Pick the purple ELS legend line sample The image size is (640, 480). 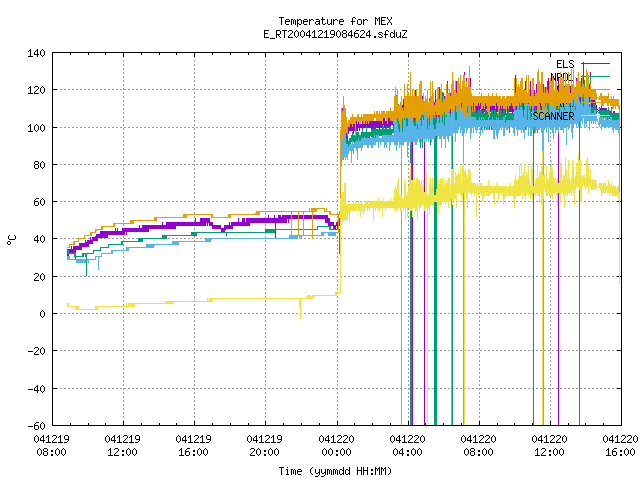[x=596, y=64]
